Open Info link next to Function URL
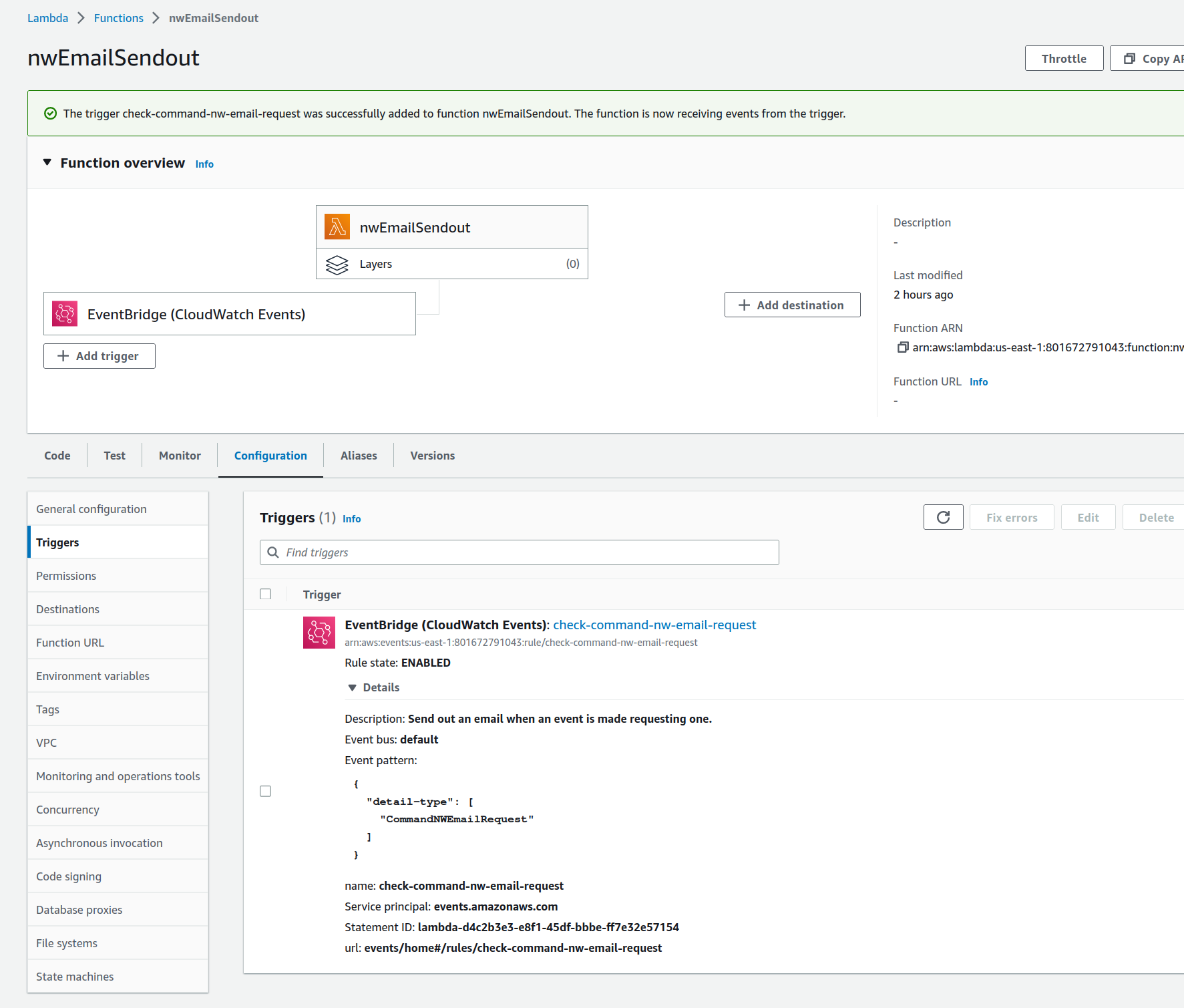The image size is (1184, 1008). pos(978,382)
